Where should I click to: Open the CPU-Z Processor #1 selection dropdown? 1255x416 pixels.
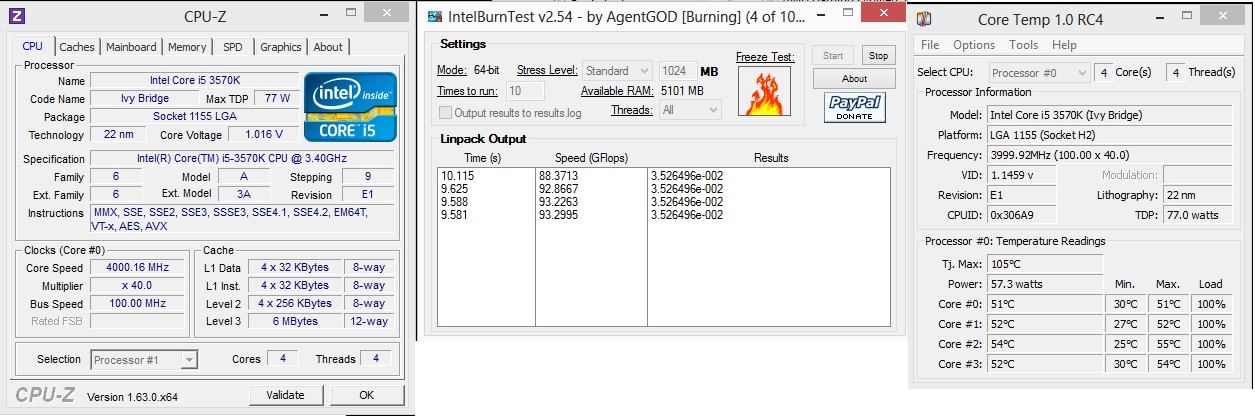143,359
